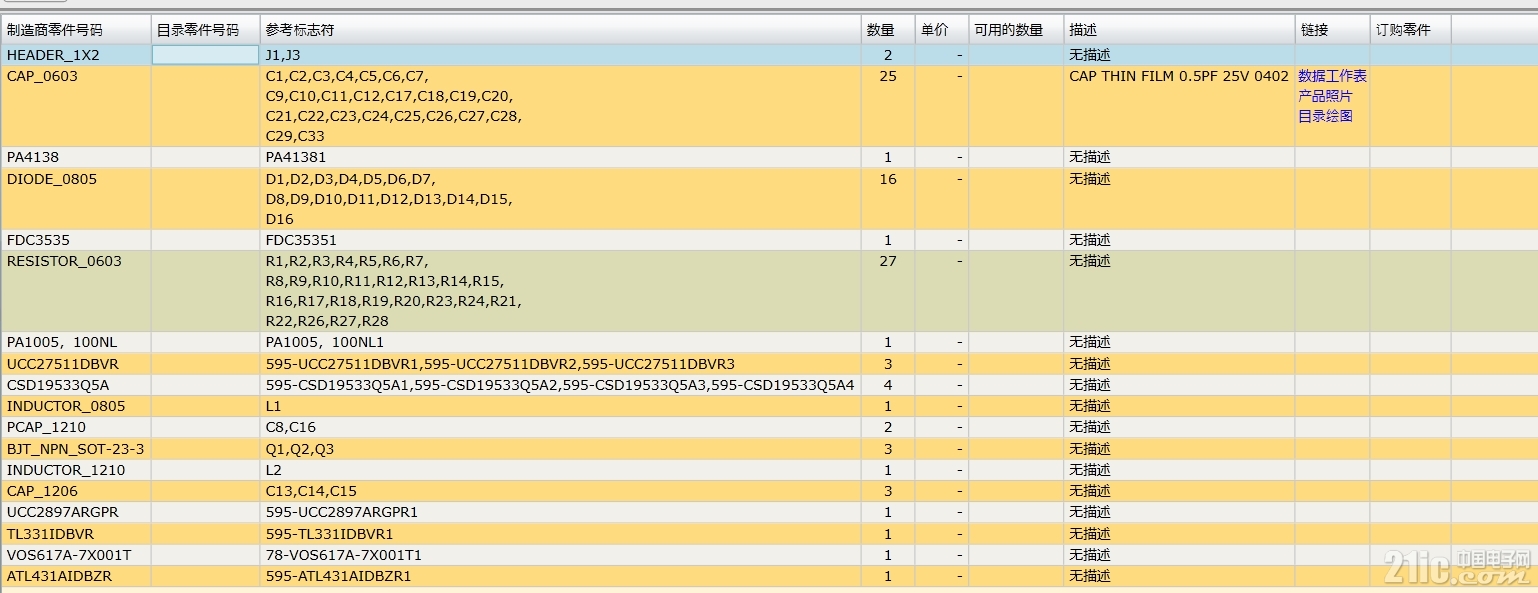Select the CSD19533Q5A part cell
Viewport: 1538px width, 593px height.
pyautogui.click(x=76, y=385)
